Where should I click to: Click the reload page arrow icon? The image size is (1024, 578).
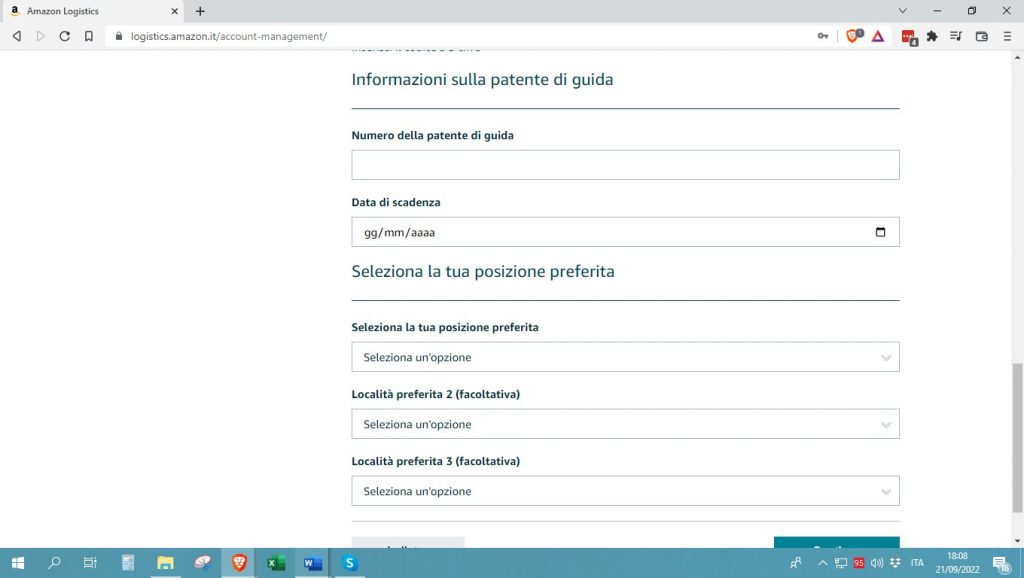point(64,35)
